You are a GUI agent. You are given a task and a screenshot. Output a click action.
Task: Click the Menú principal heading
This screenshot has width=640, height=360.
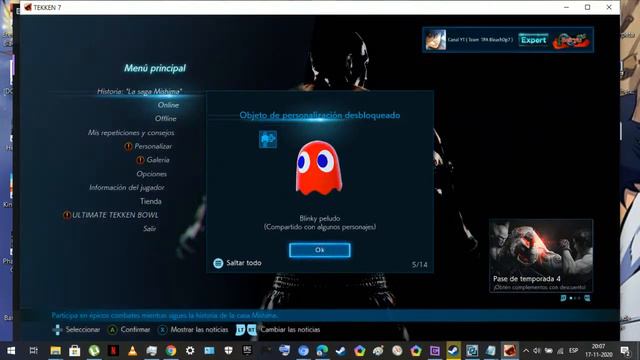[155, 68]
